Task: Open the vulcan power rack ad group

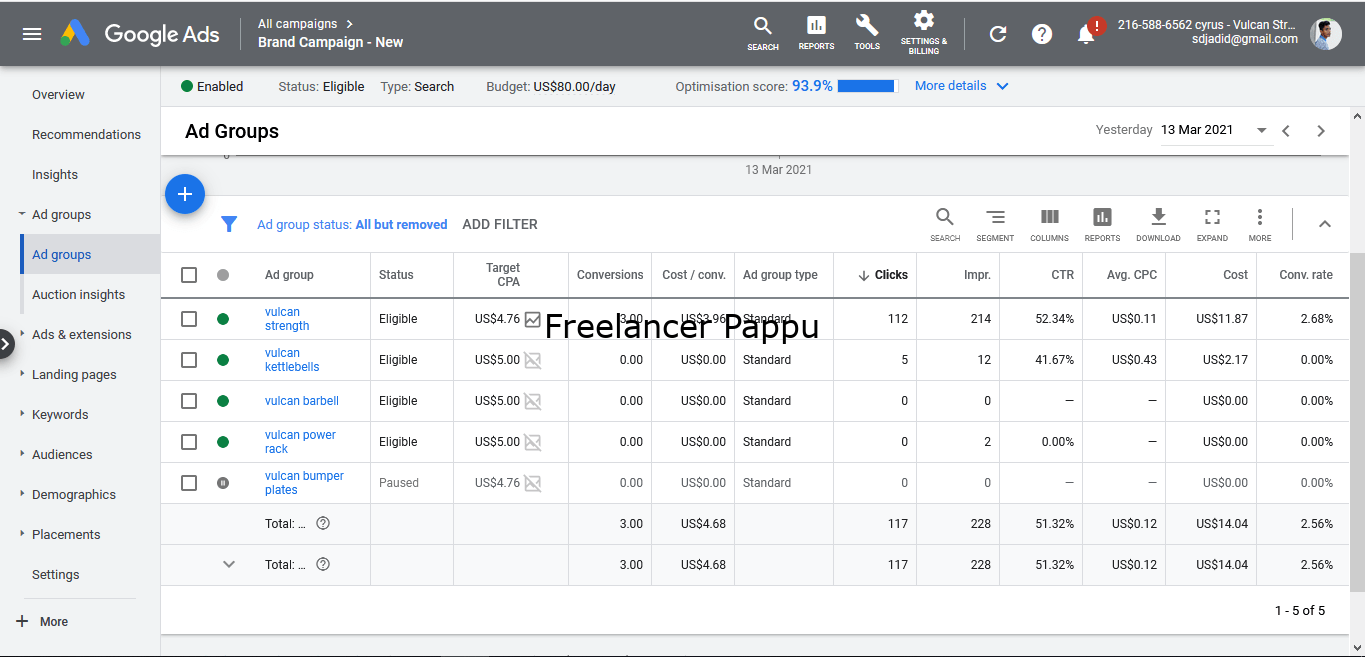Action: pos(300,442)
